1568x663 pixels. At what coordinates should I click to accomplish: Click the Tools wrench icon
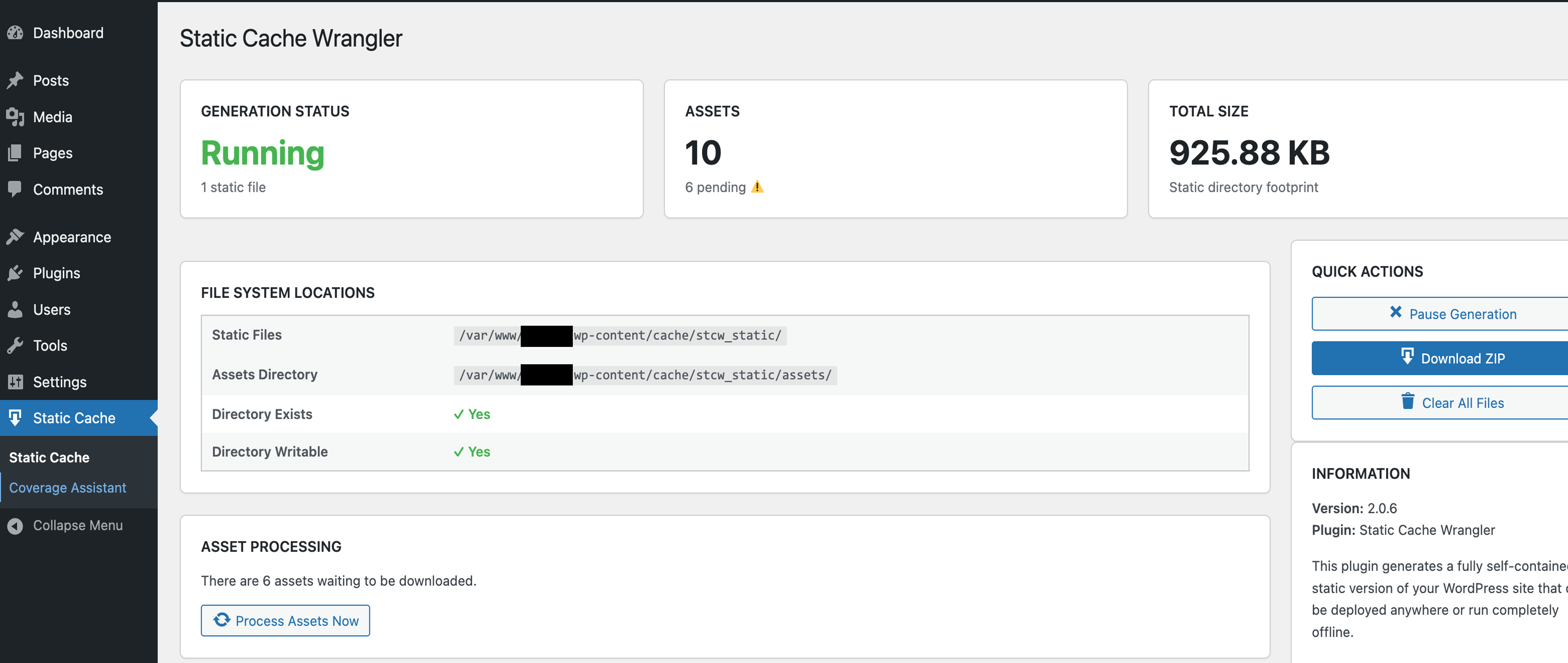click(x=15, y=345)
